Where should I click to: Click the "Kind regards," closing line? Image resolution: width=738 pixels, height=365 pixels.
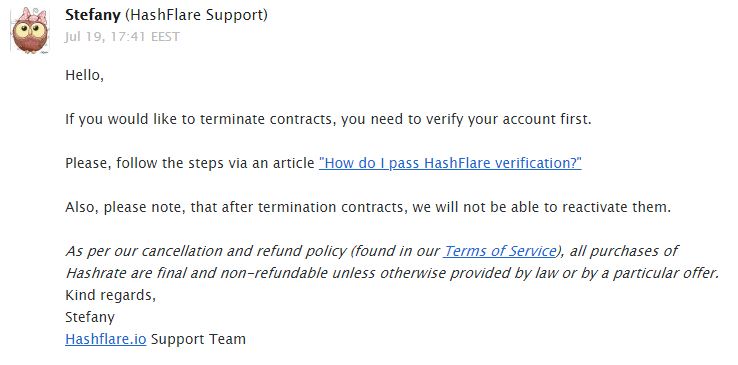pyautogui.click(x=110, y=295)
